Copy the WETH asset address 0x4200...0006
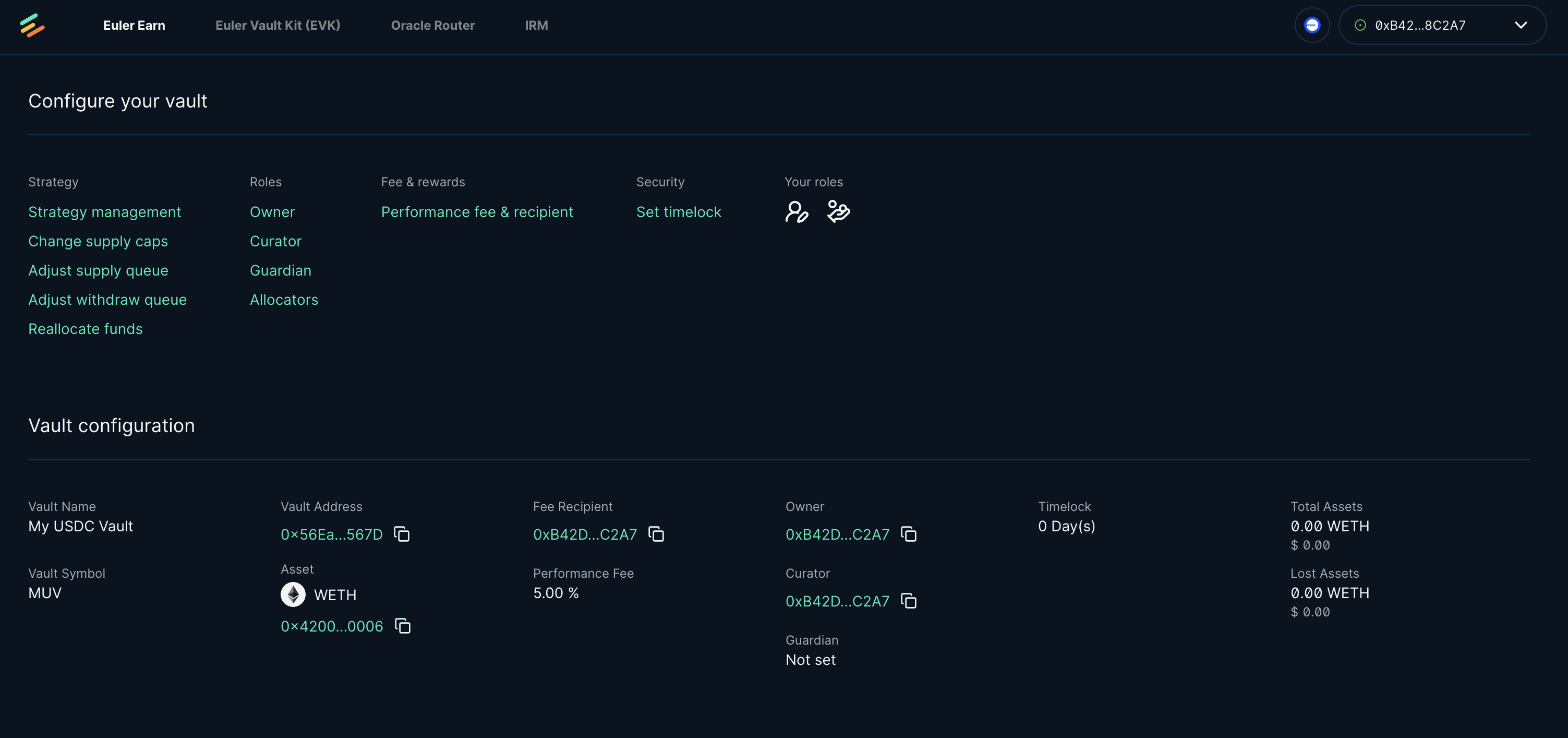This screenshot has height=738, width=1568. [x=403, y=626]
